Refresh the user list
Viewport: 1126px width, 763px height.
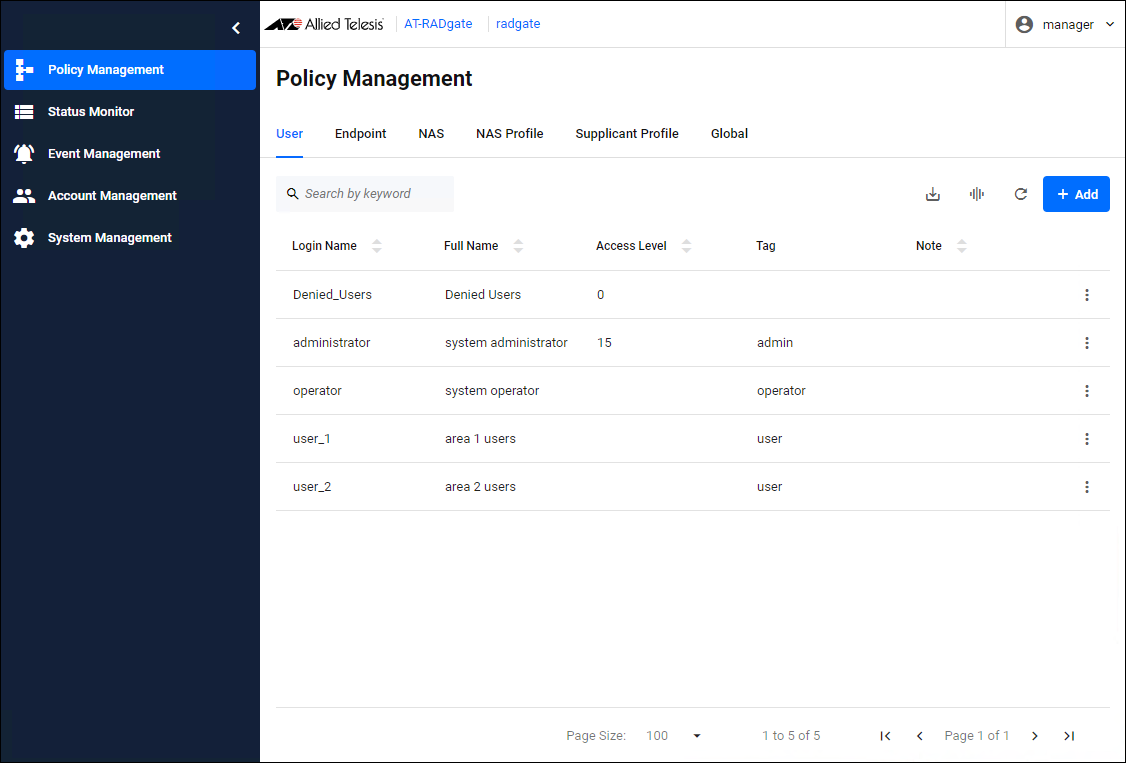point(1020,194)
